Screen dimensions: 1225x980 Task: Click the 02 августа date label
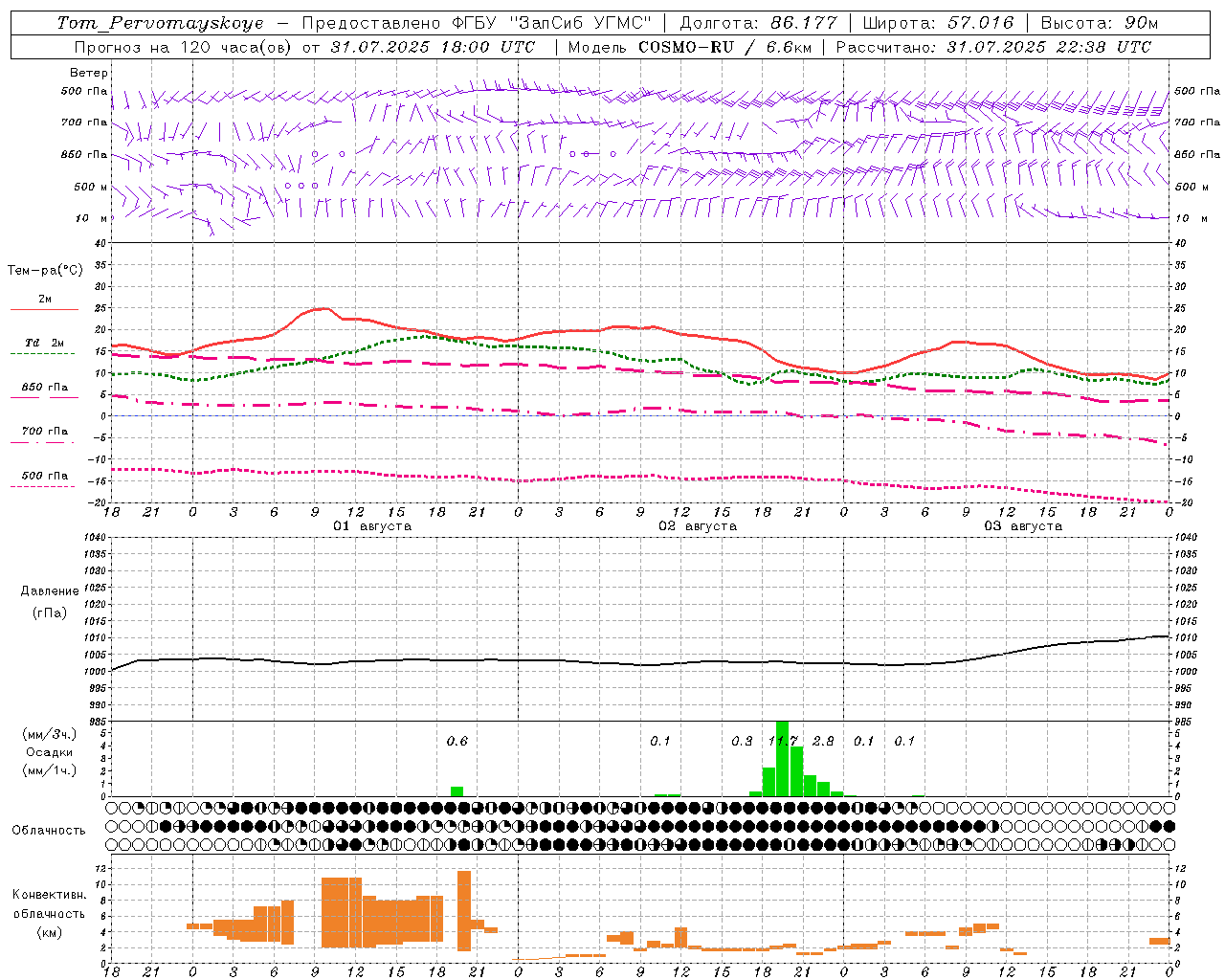(698, 526)
